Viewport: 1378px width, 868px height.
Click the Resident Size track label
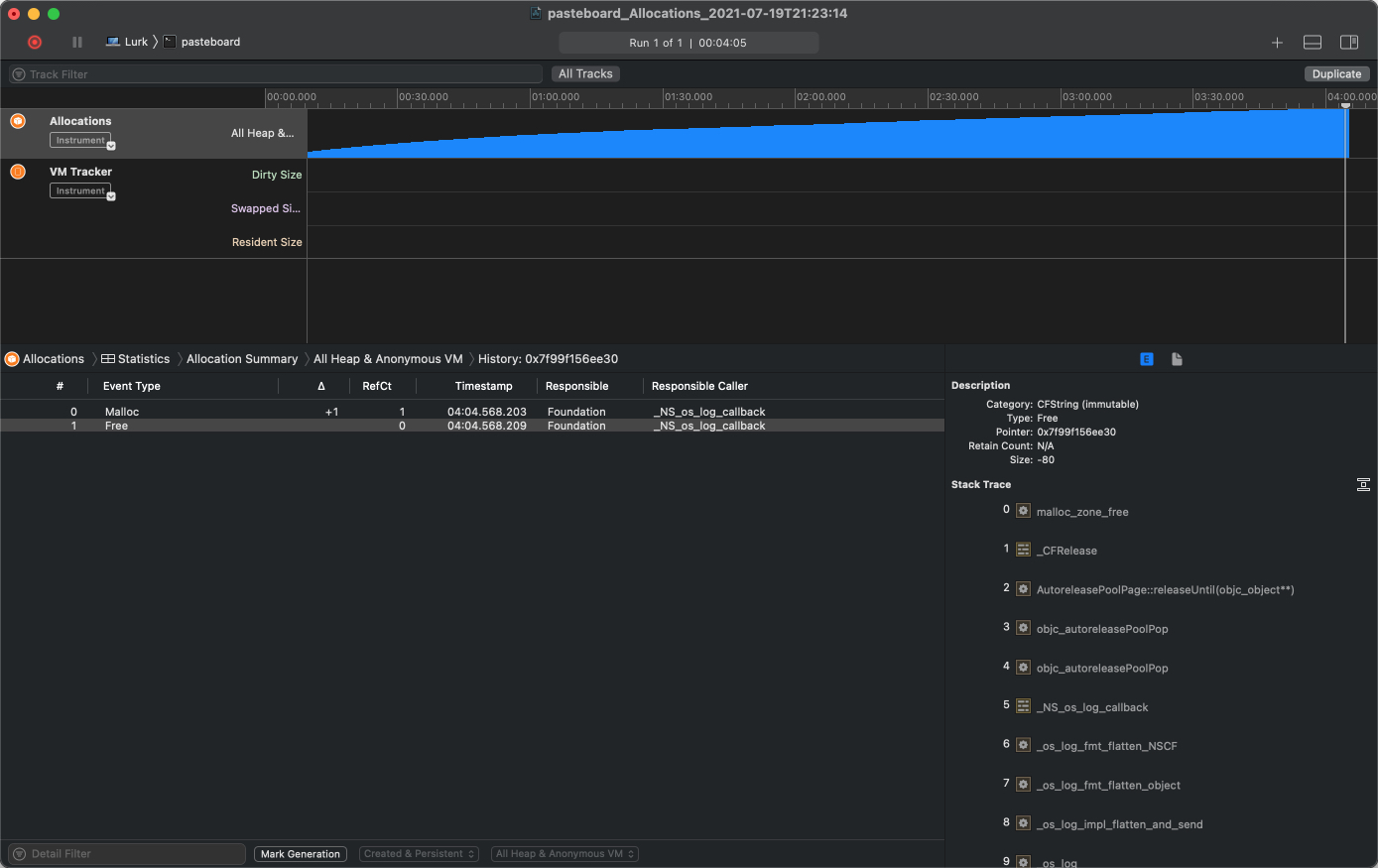pos(267,242)
